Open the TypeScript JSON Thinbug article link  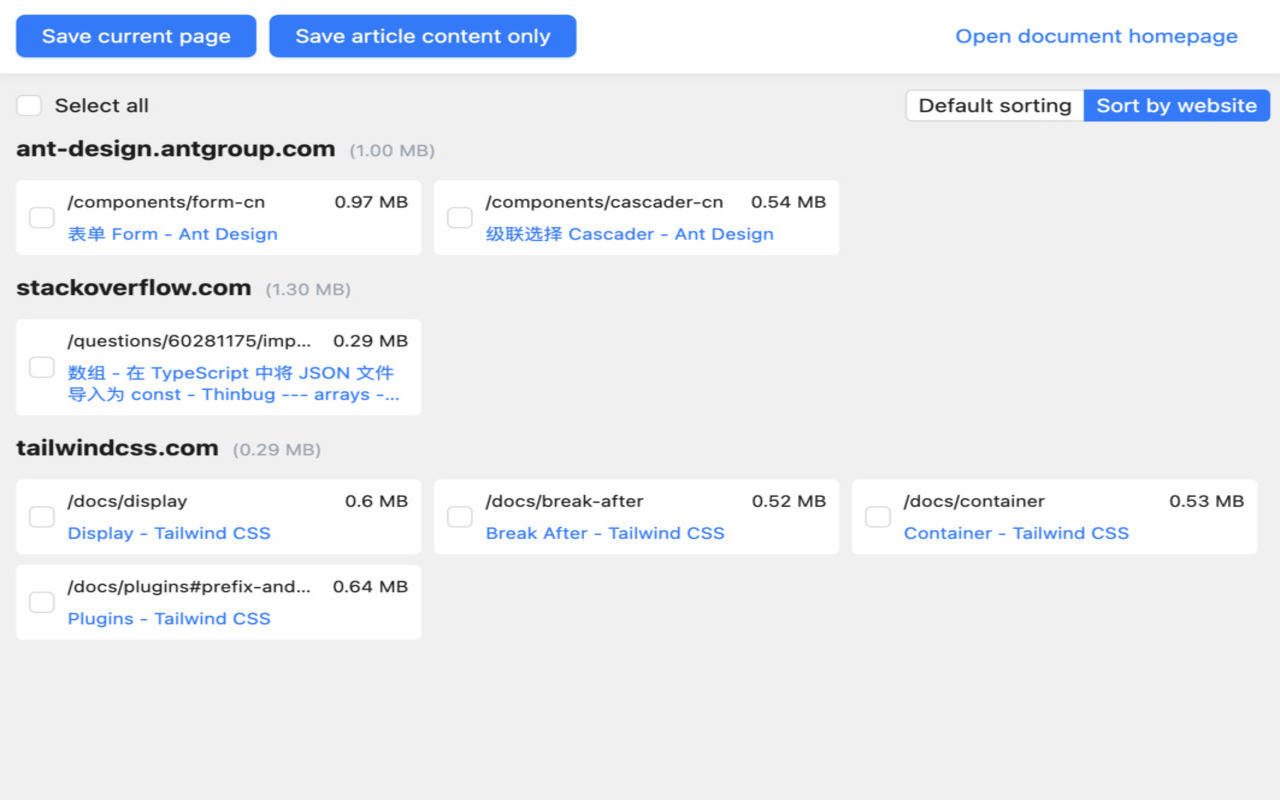(x=234, y=384)
